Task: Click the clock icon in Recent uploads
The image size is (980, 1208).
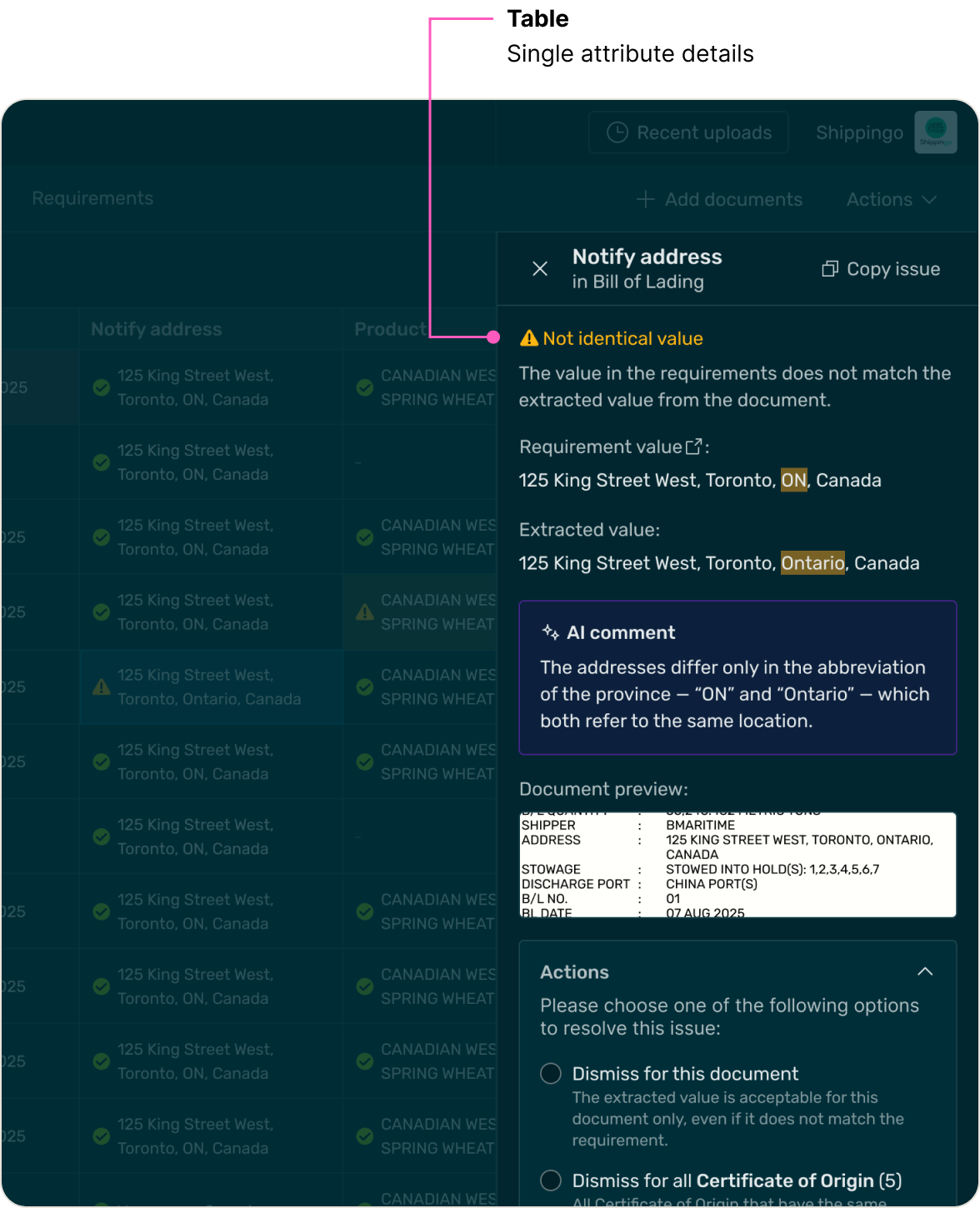Action: click(x=617, y=132)
